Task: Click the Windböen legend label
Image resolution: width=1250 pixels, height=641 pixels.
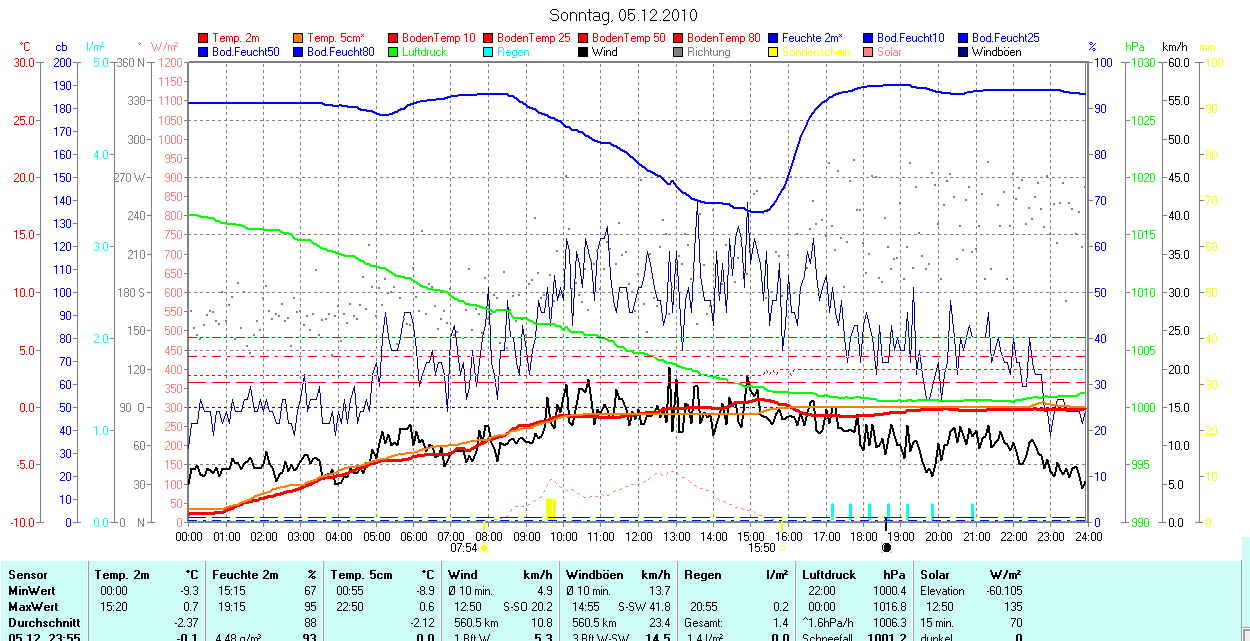Action: [x=996, y=52]
